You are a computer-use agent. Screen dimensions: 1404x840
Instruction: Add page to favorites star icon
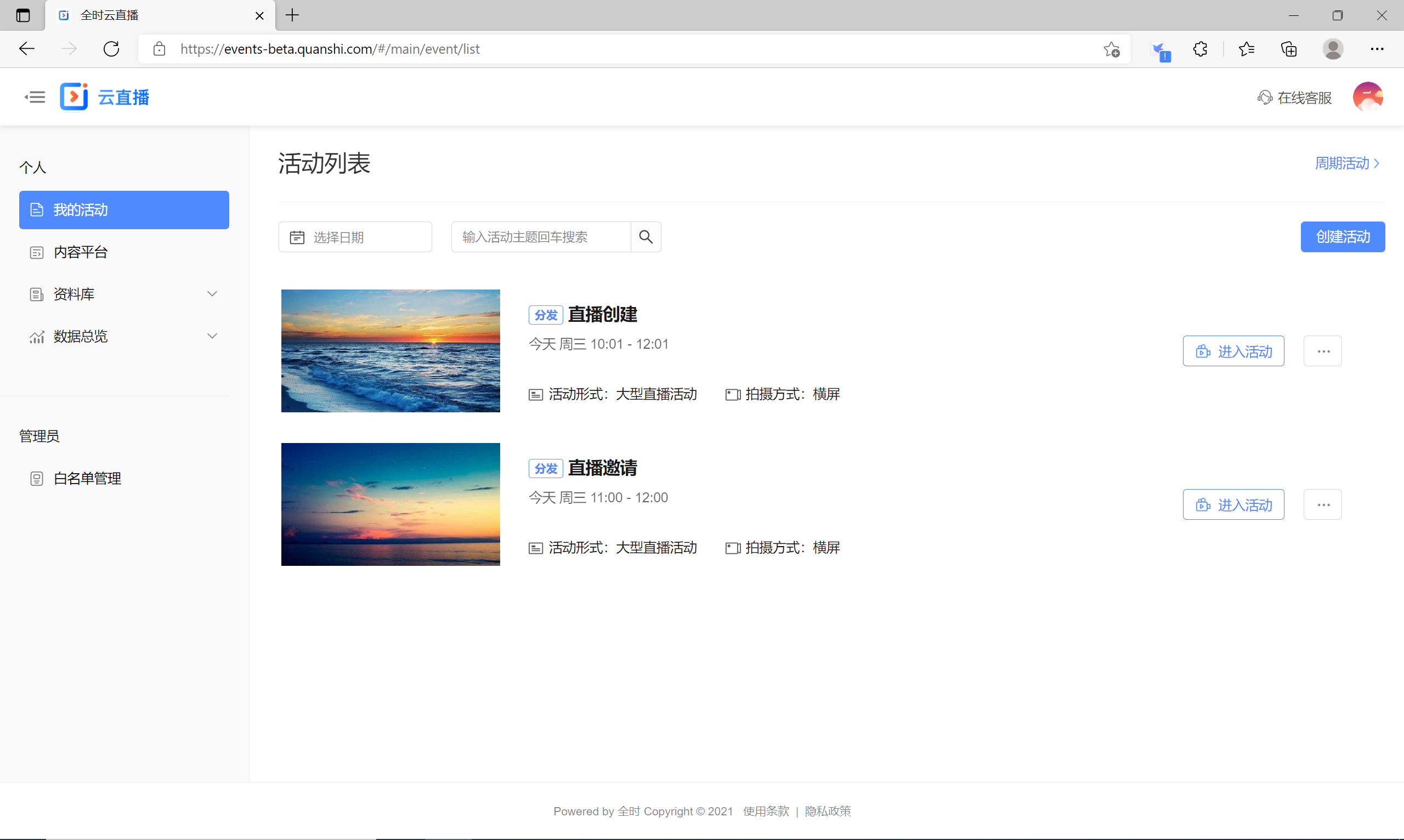point(1111,49)
